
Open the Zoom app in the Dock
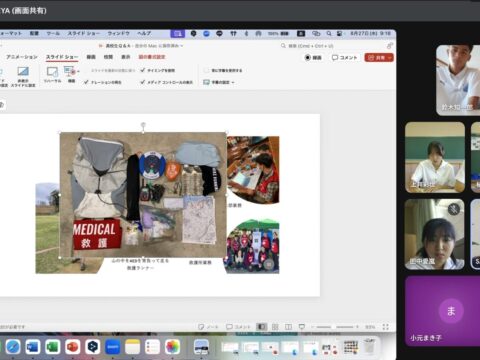point(112,347)
